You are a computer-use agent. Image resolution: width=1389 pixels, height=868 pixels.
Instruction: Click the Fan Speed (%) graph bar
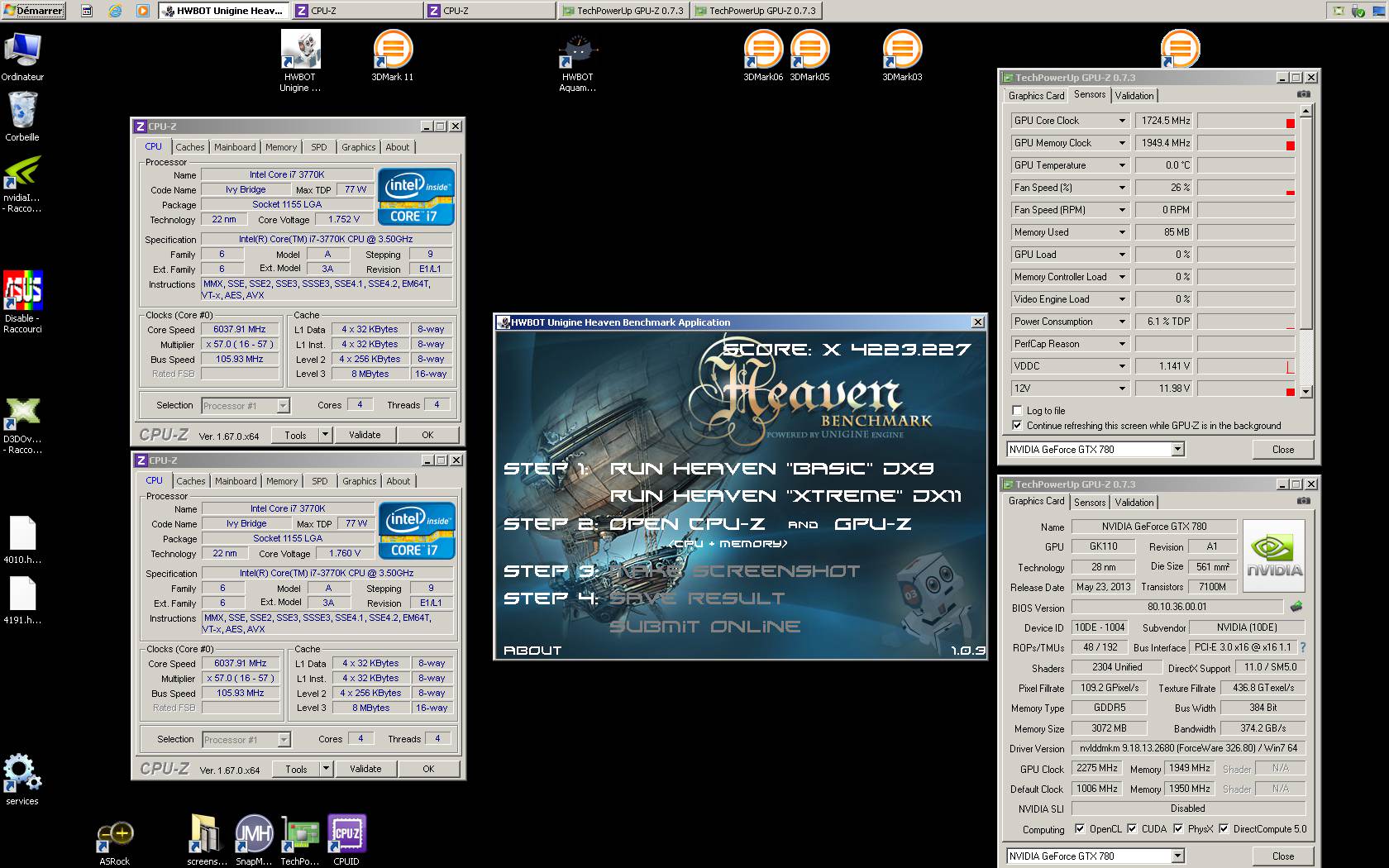coord(1246,188)
